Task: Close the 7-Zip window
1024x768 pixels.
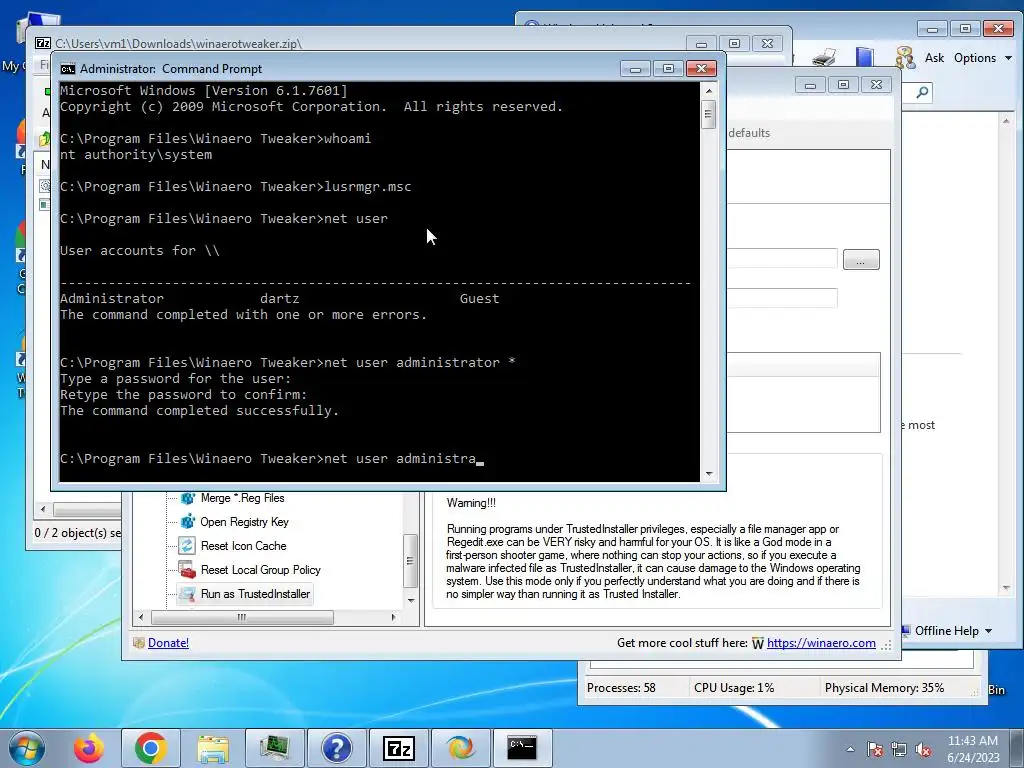Action: coord(767,44)
